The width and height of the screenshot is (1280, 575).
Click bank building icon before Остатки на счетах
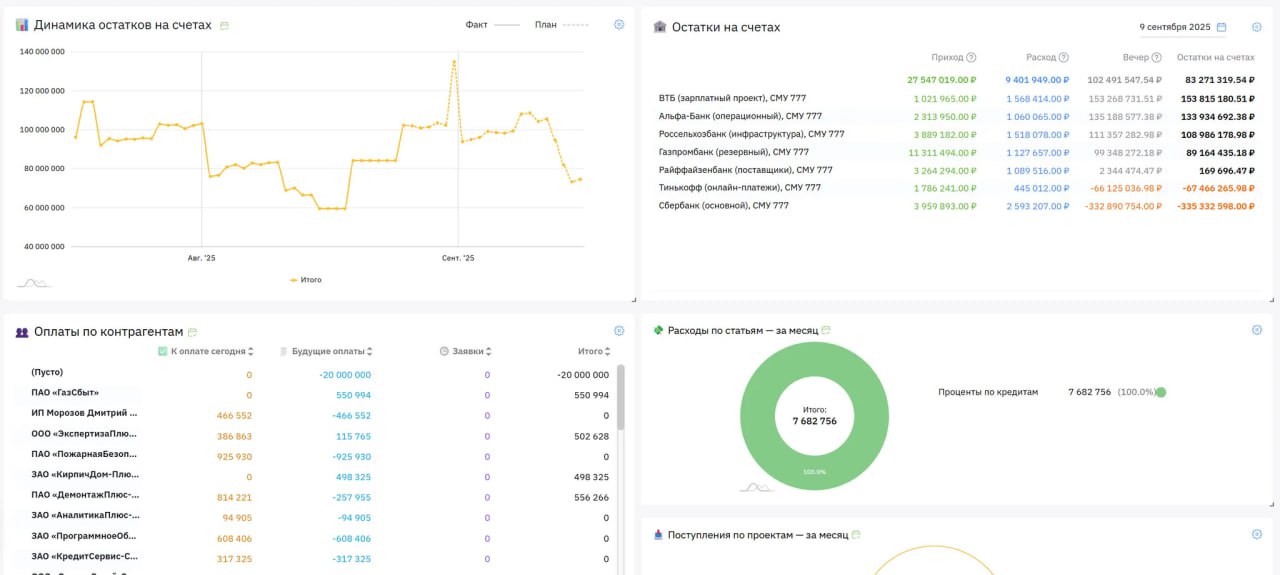(659, 27)
